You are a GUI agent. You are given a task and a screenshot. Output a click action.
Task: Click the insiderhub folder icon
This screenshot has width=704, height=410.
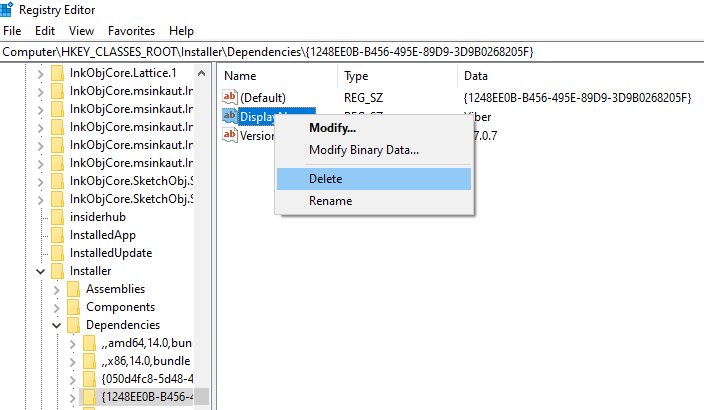59,217
